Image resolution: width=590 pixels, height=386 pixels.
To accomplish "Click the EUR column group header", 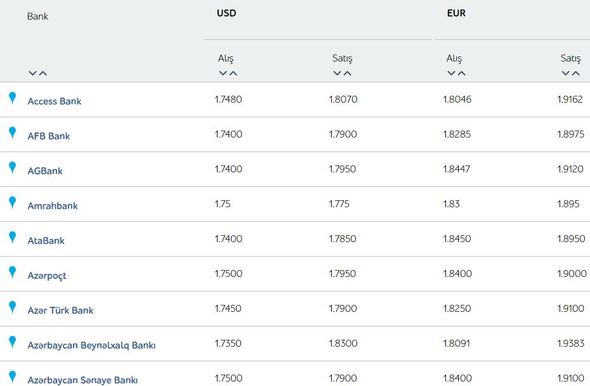I will 456,13.
